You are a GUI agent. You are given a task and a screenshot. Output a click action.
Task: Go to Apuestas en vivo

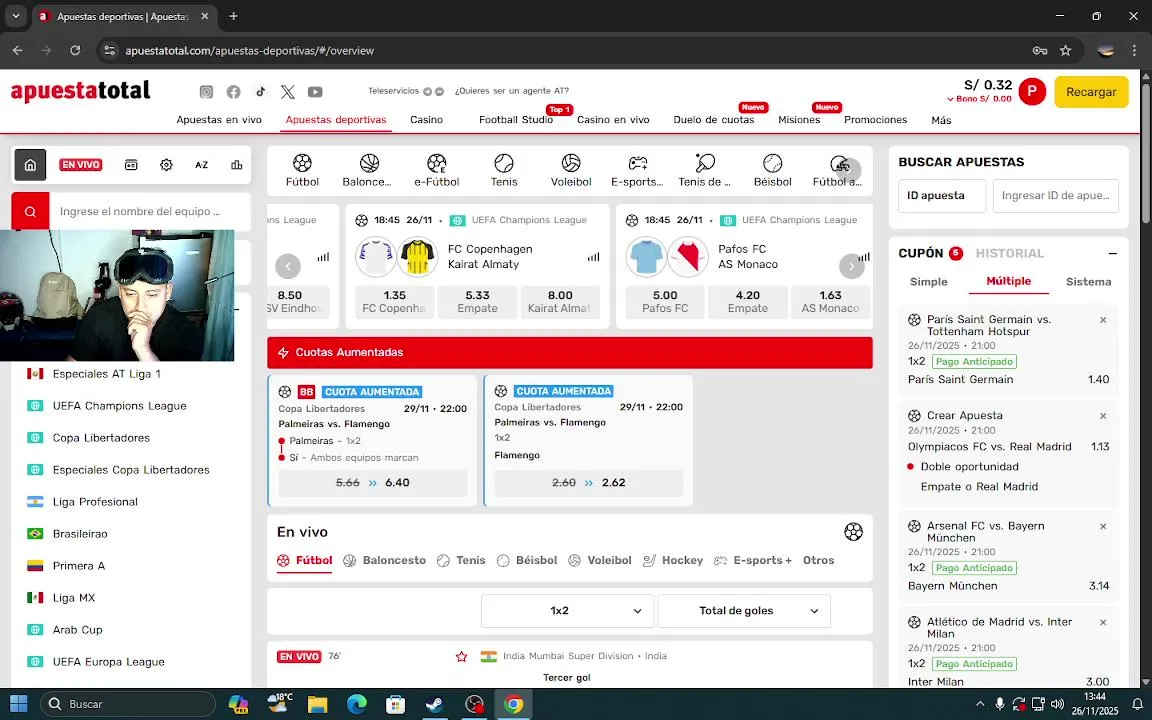click(x=219, y=120)
